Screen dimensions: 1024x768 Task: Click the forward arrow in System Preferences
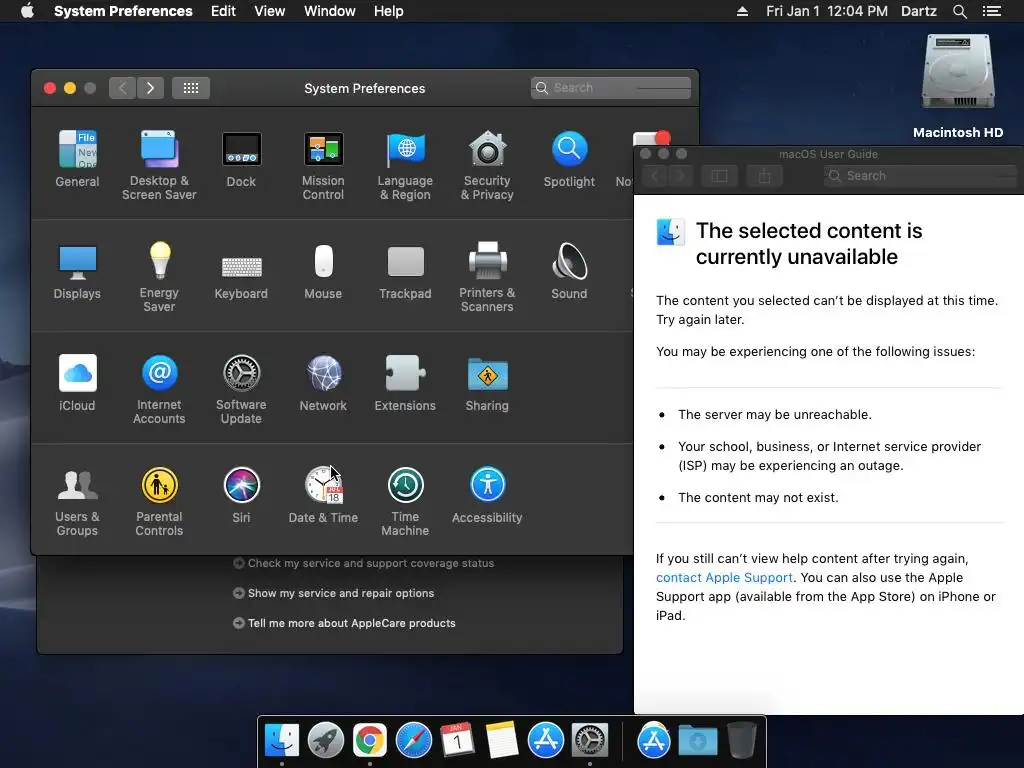(x=150, y=88)
